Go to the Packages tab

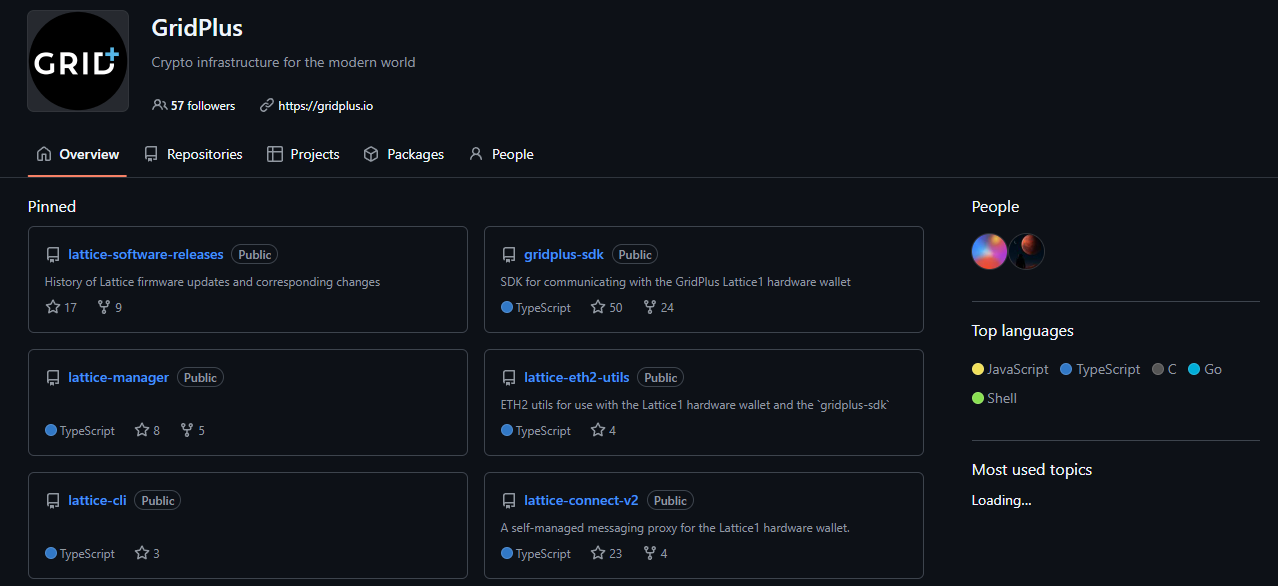tap(404, 154)
